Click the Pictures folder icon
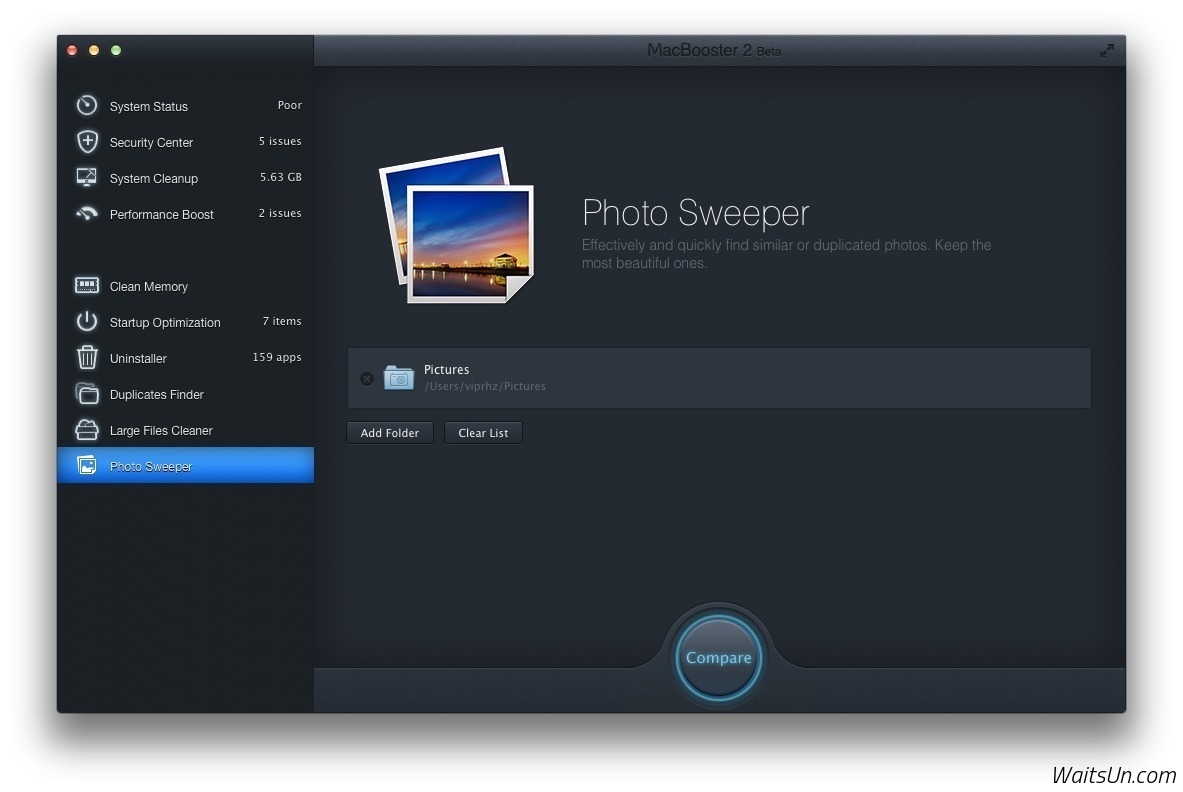The width and height of the screenshot is (1183, 792). point(399,377)
